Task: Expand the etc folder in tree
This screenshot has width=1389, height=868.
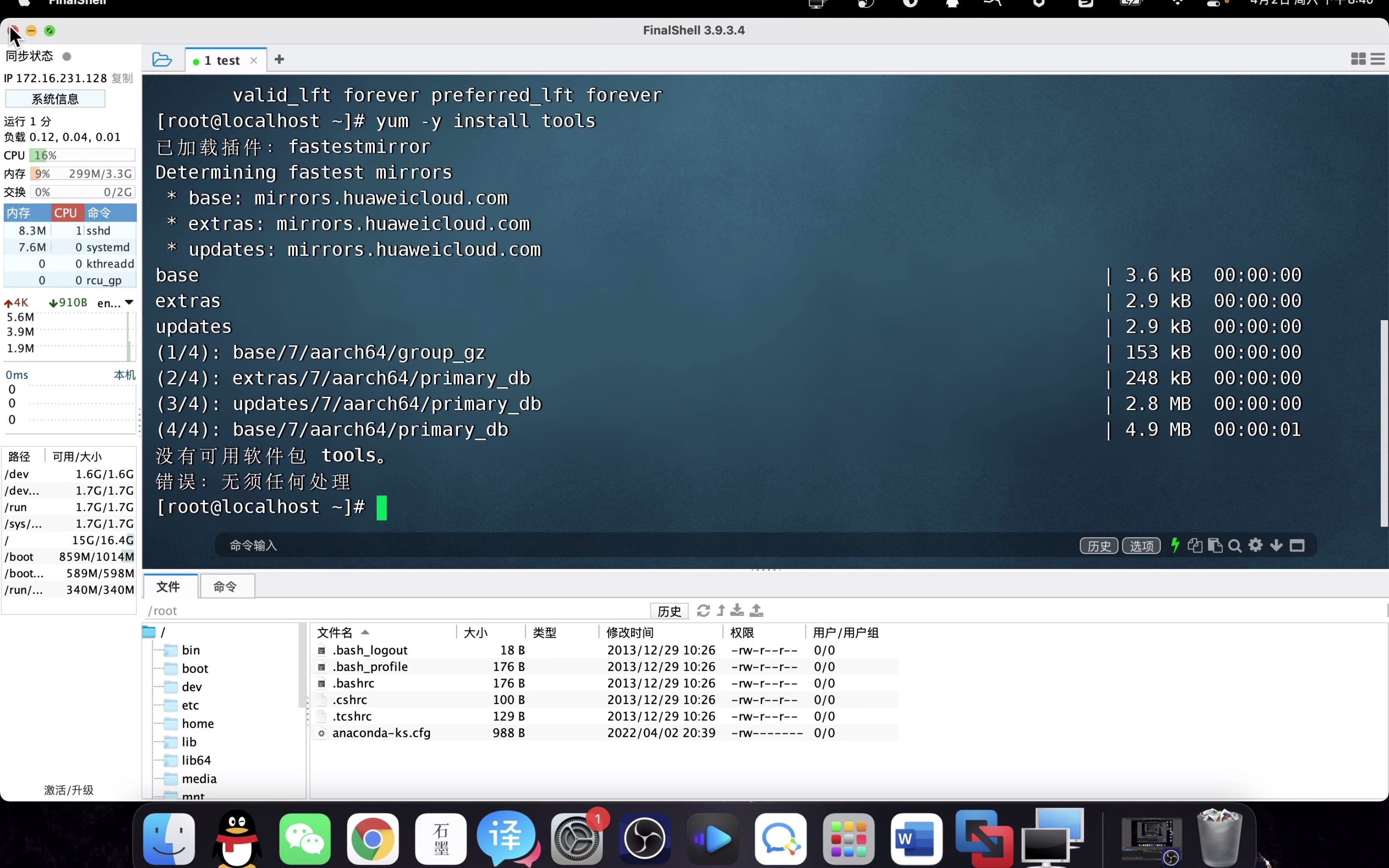Action: (x=190, y=705)
